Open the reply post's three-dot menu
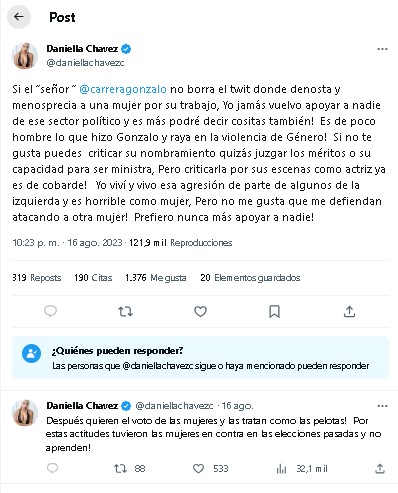This screenshot has height=493, width=398. [382, 406]
